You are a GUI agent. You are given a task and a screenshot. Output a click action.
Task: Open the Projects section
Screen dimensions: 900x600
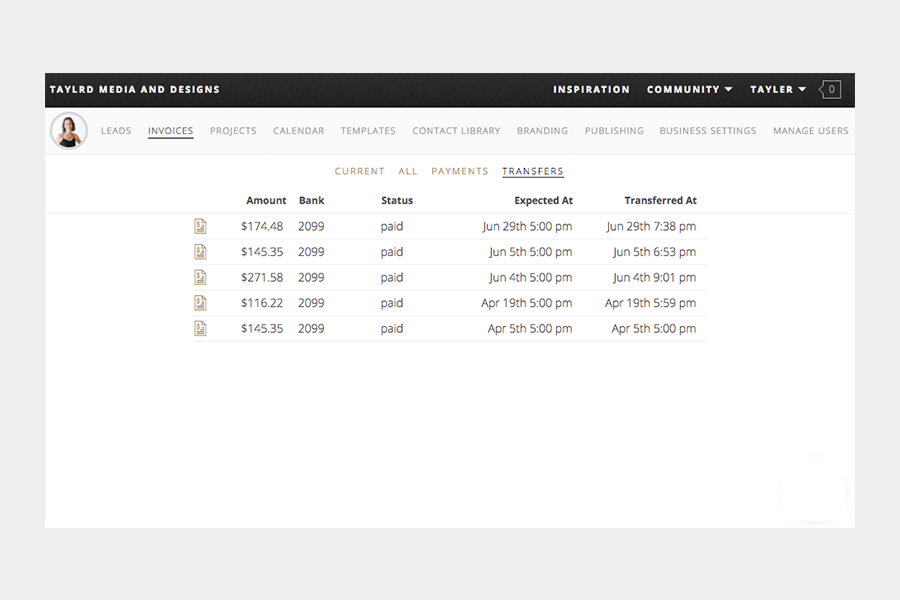(233, 131)
